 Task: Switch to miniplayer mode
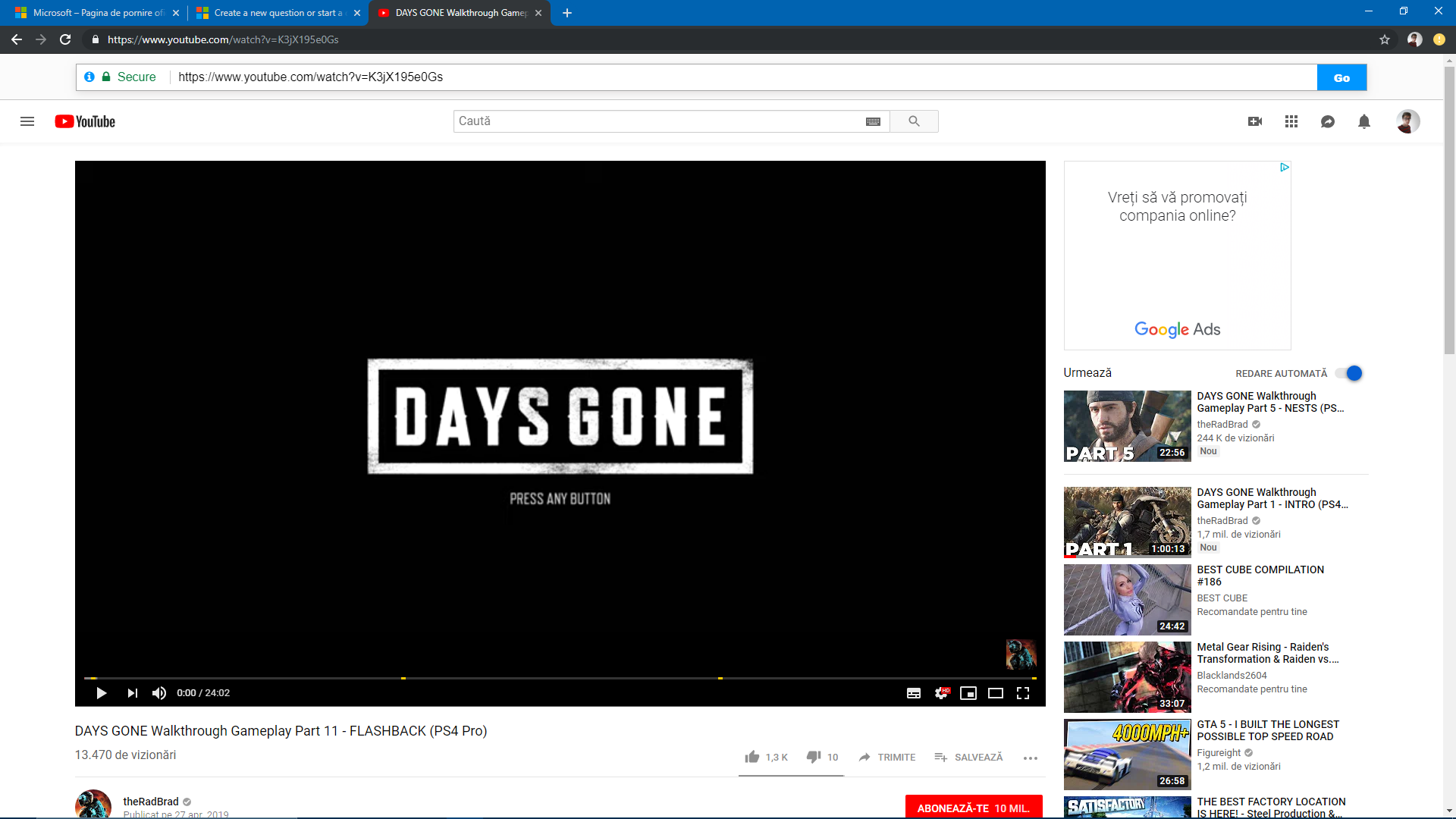coord(968,693)
